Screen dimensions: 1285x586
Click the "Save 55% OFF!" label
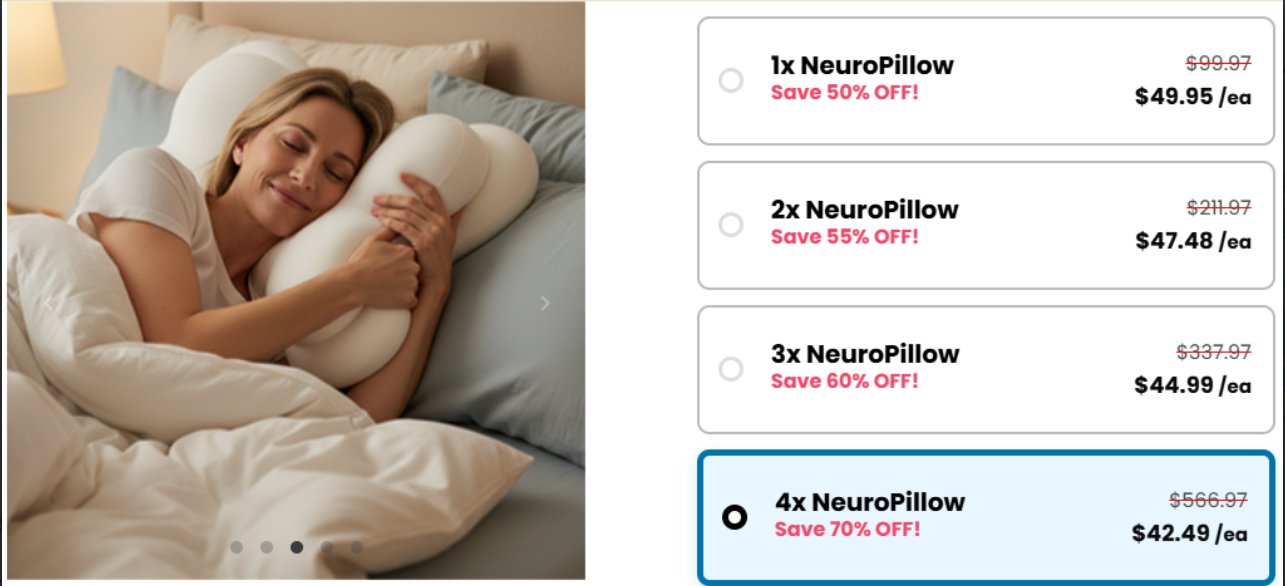(845, 237)
